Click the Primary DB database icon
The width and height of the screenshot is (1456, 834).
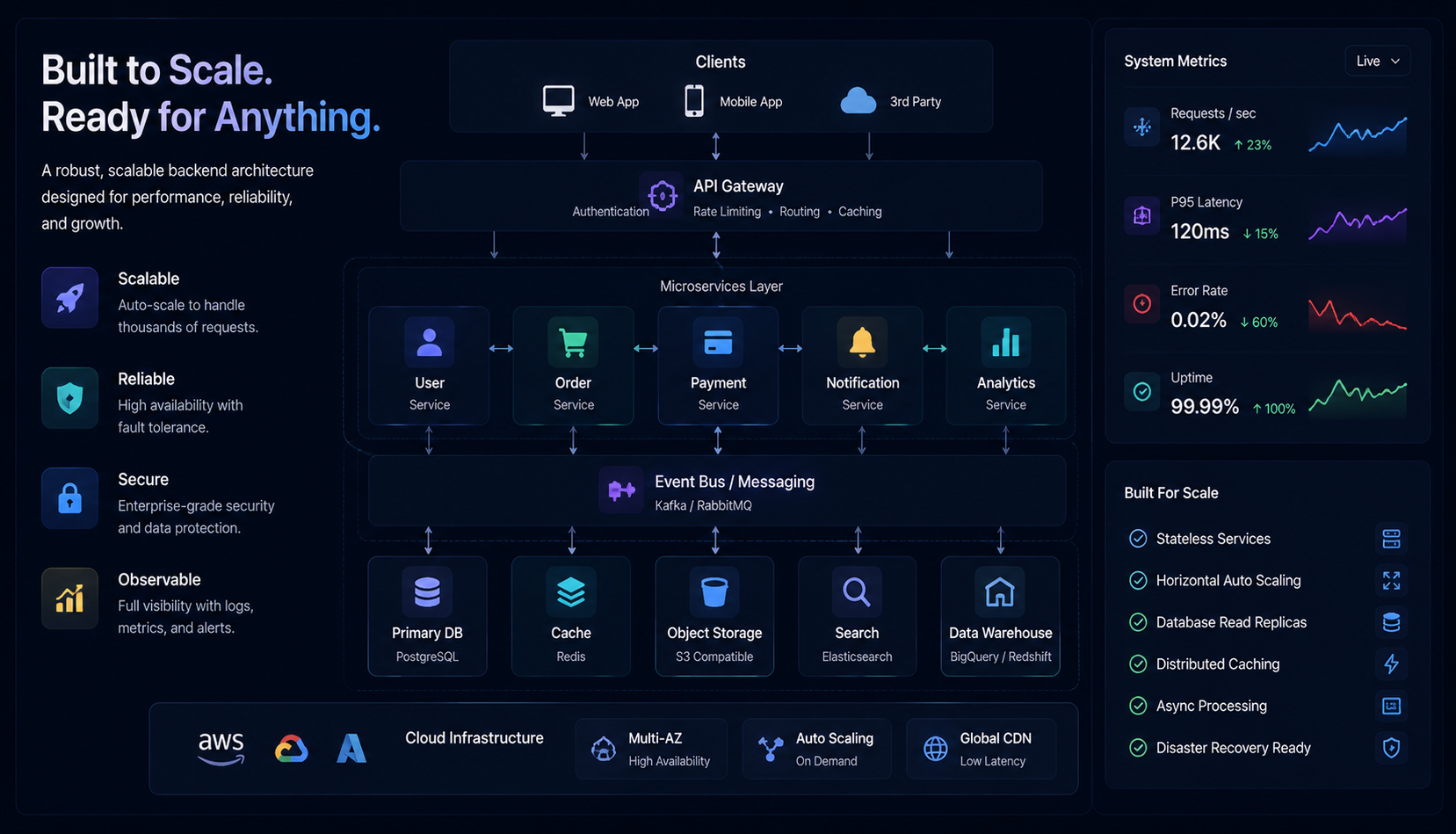point(427,592)
